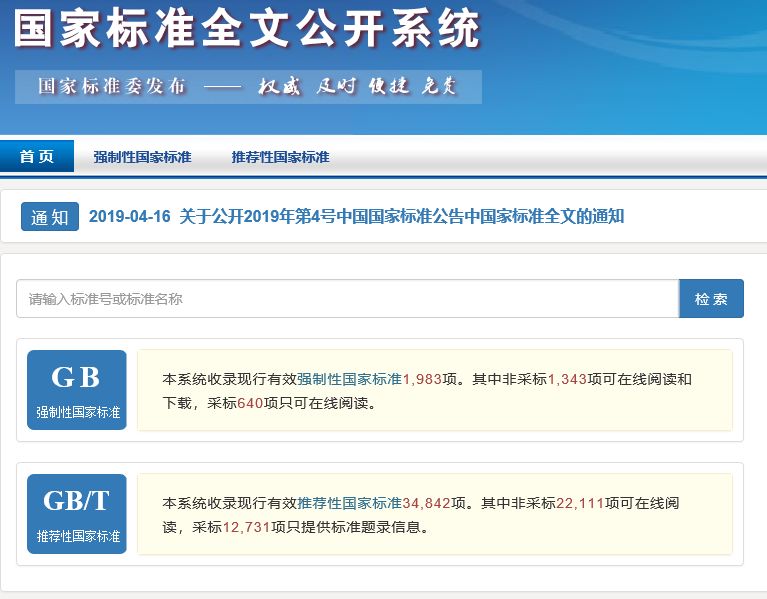Switch to 强制性国家标准 tab

pyautogui.click(x=142, y=157)
